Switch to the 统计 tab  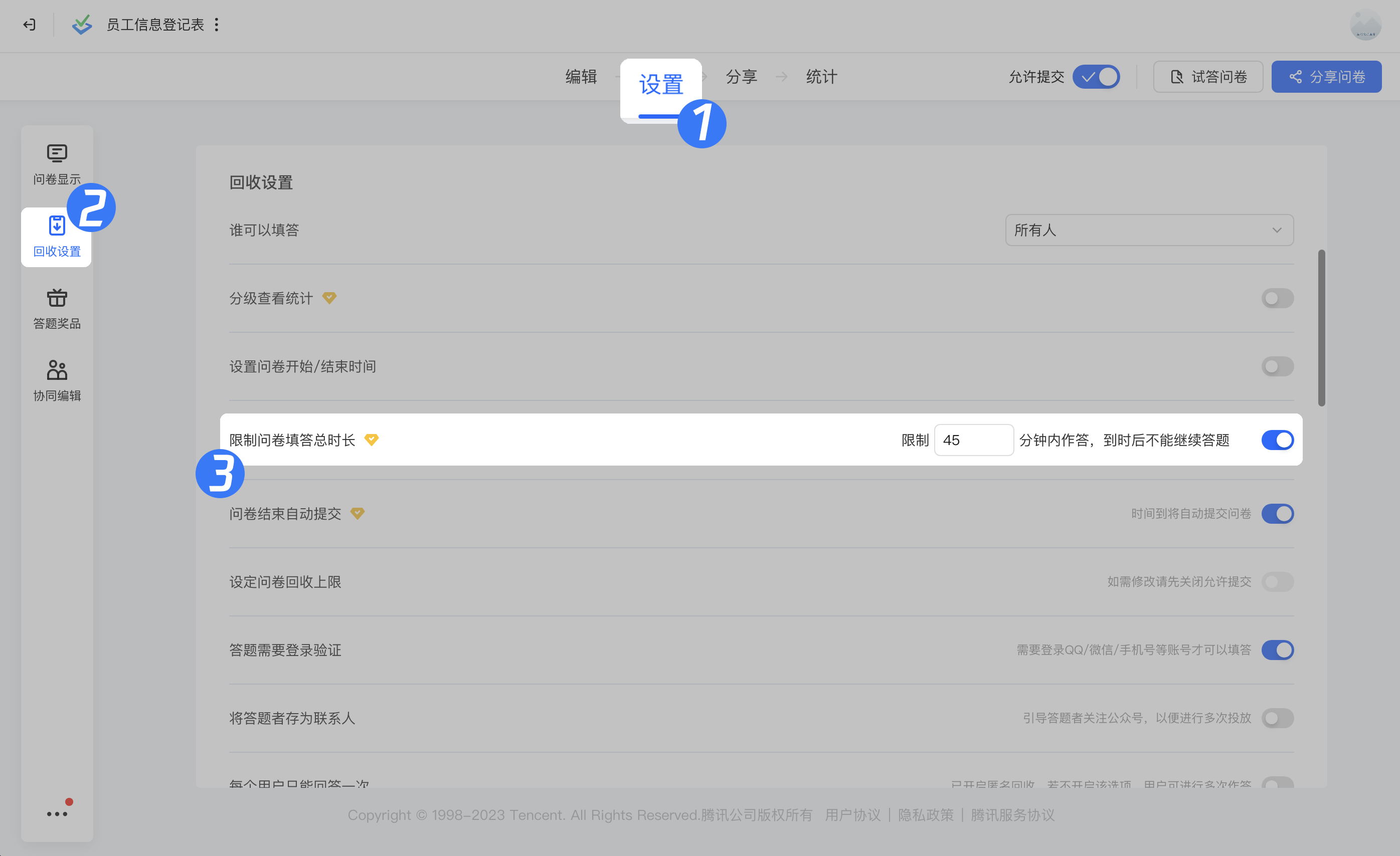821,77
